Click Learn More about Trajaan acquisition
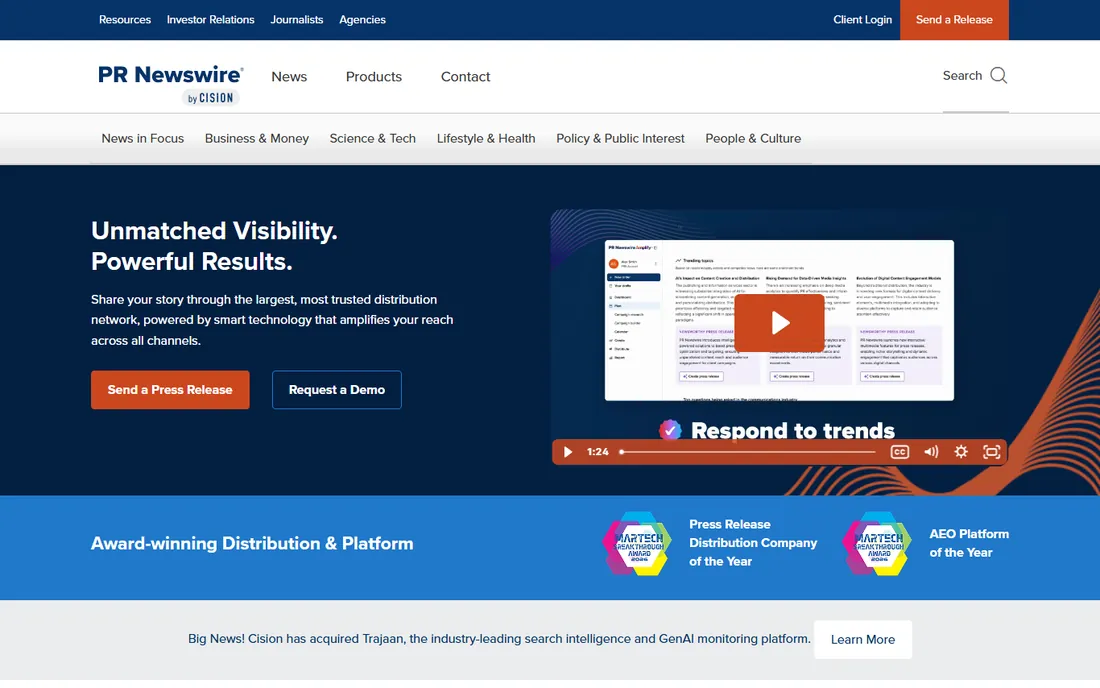Screen dimensions: 1100x688 point(863,639)
